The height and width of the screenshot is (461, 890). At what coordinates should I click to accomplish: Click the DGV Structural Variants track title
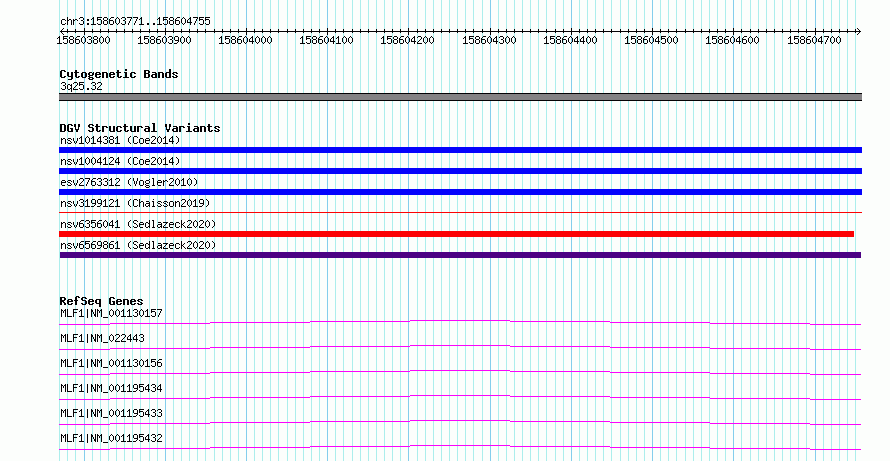pyautogui.click(x=140, y=128)
